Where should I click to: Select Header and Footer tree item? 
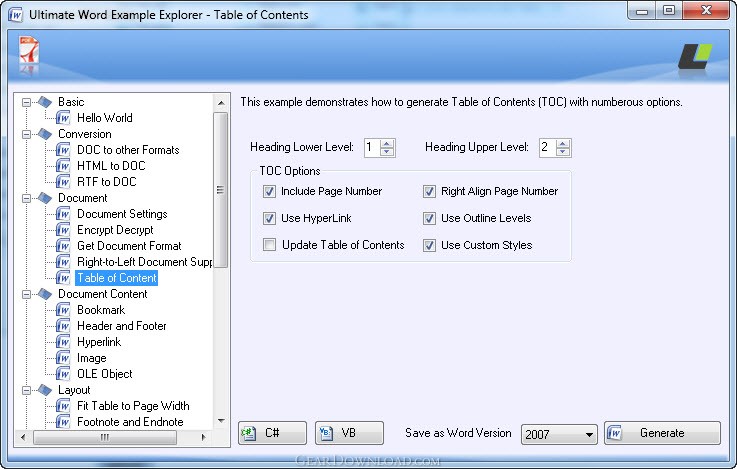(121, 326)
